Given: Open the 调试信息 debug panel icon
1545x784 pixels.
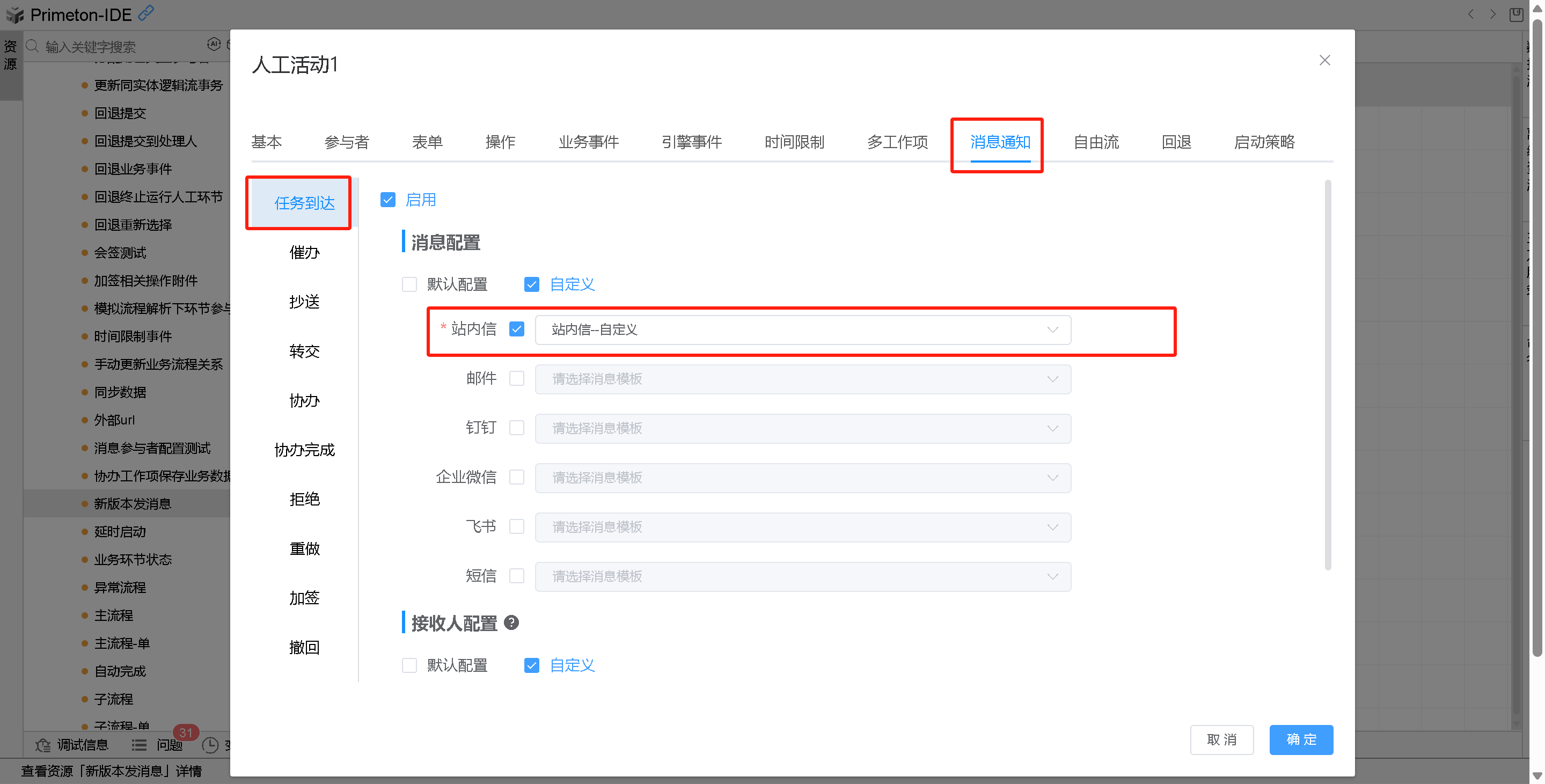Looking at the screenshot, I should click(x=43, y=745).
